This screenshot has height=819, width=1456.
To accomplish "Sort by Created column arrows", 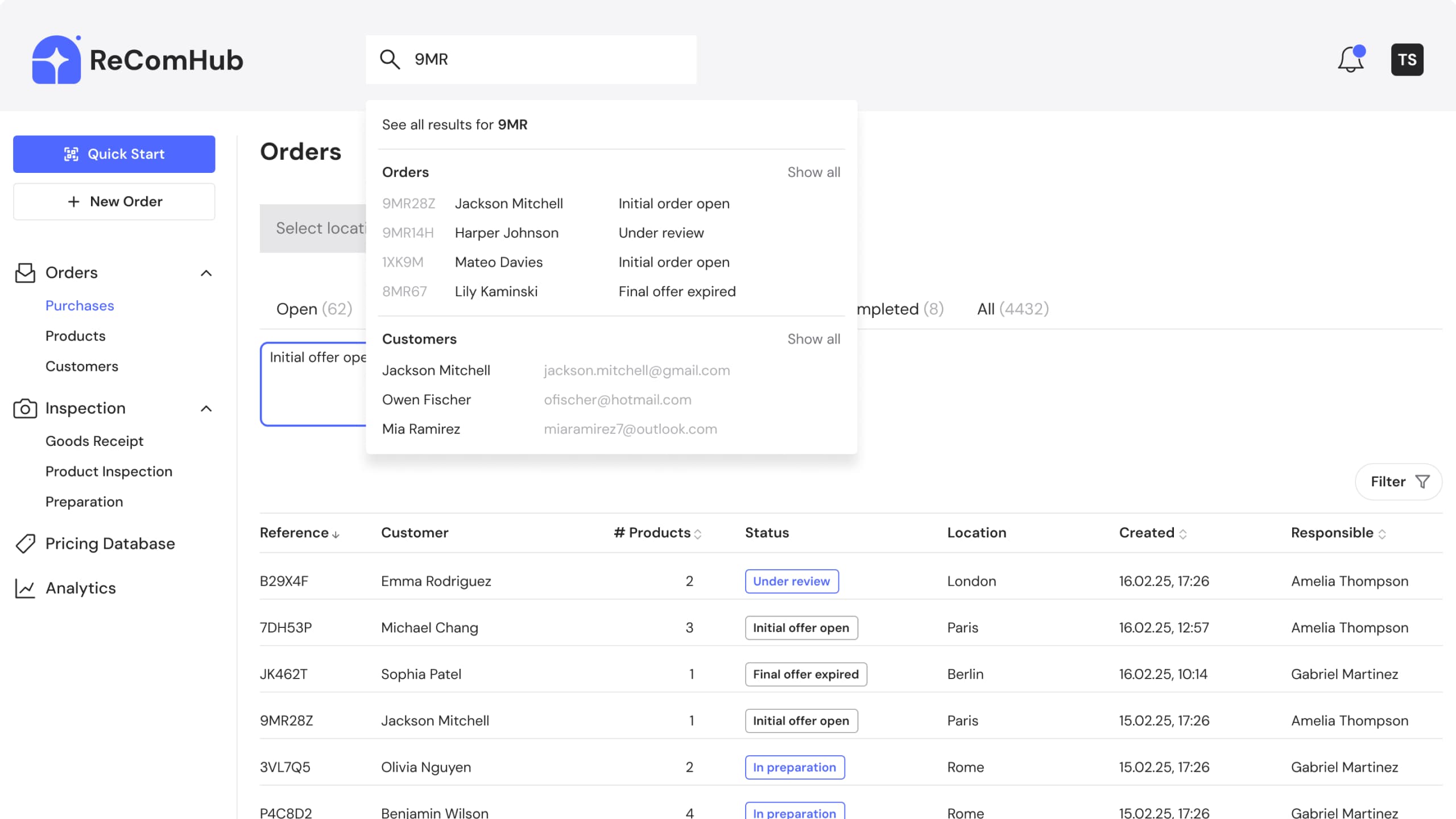I will point(1183,534).
